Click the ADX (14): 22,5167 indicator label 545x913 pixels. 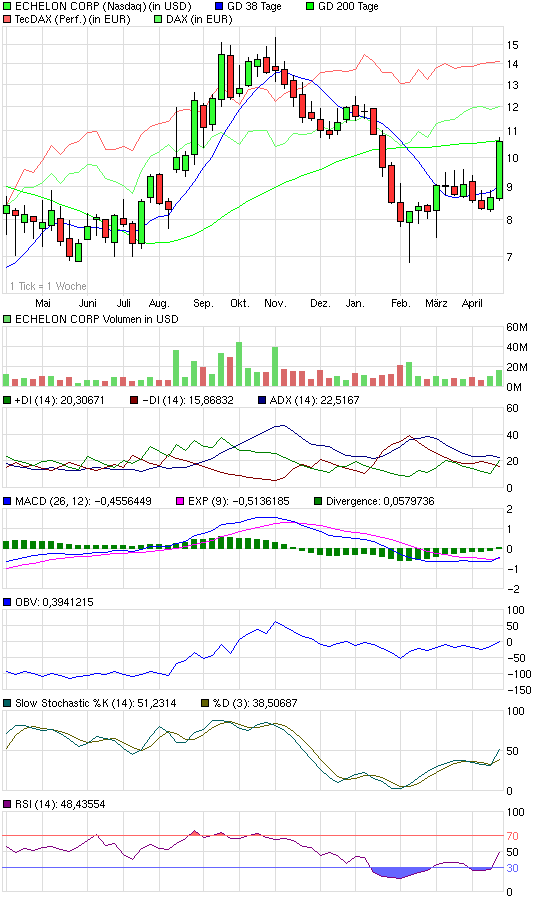tap(314, 400)
